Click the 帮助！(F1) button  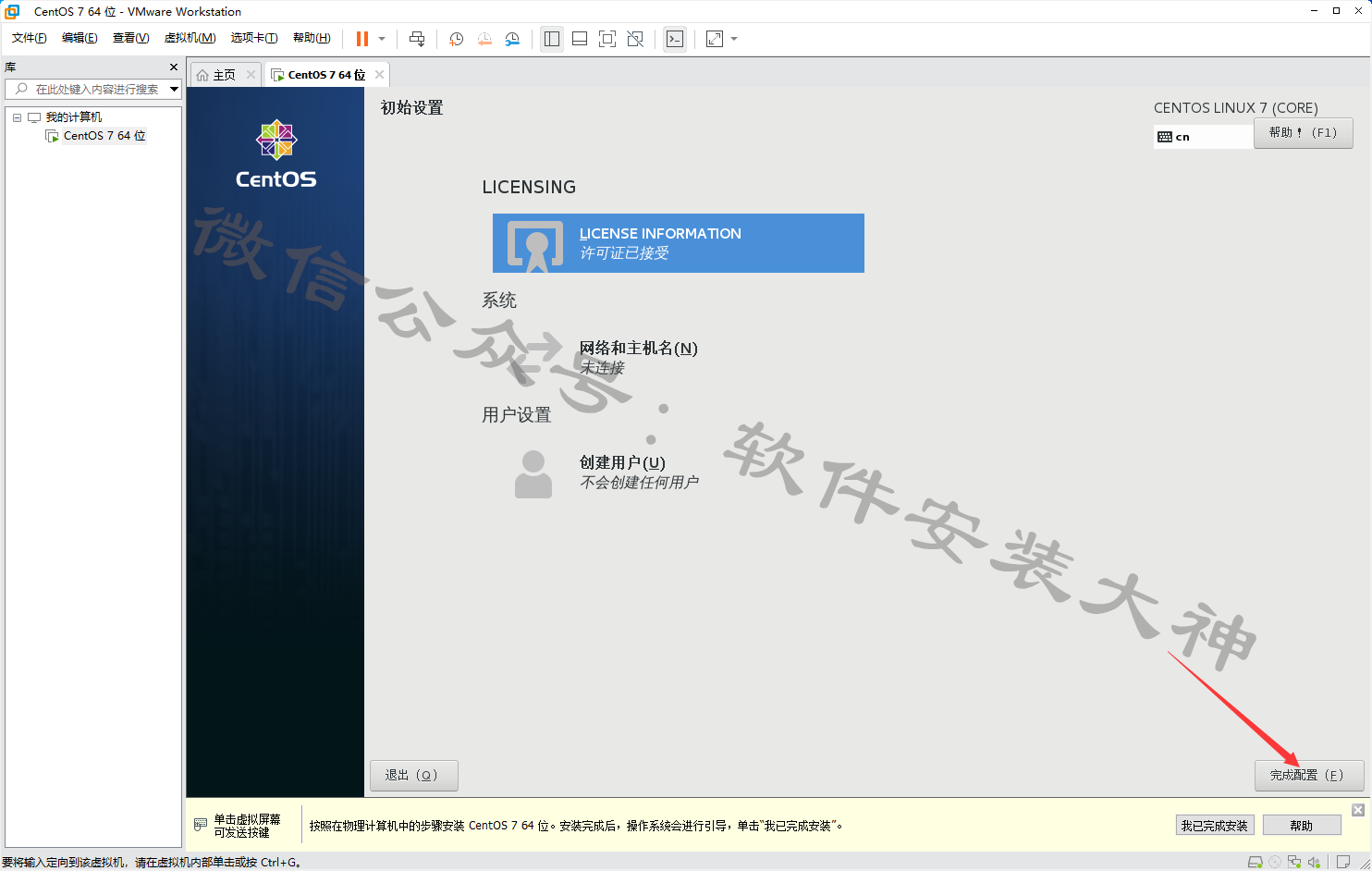click(1304, 132)
